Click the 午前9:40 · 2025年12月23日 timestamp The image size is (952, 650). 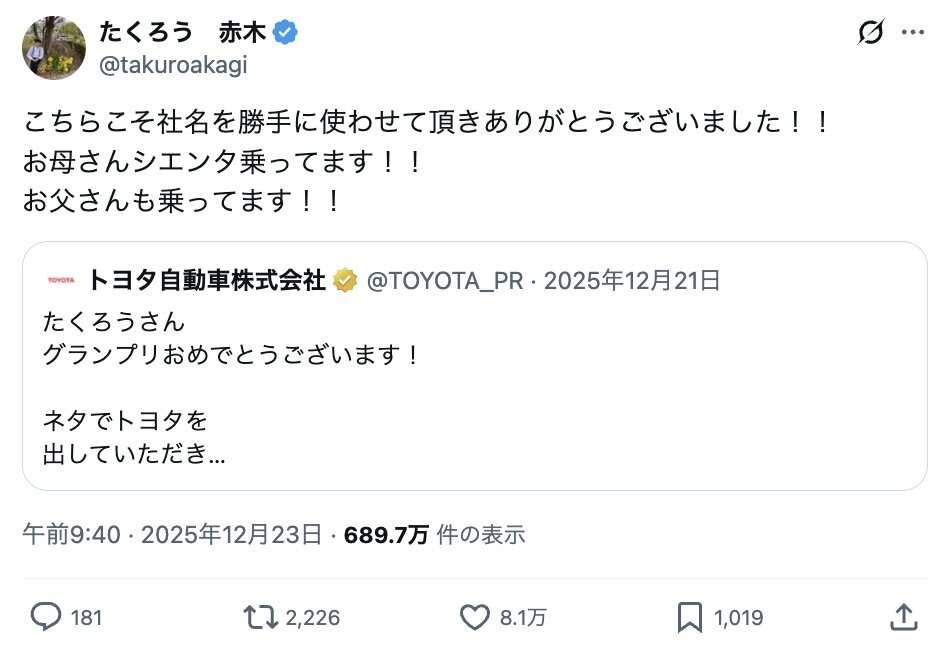(x=172, y=534)
